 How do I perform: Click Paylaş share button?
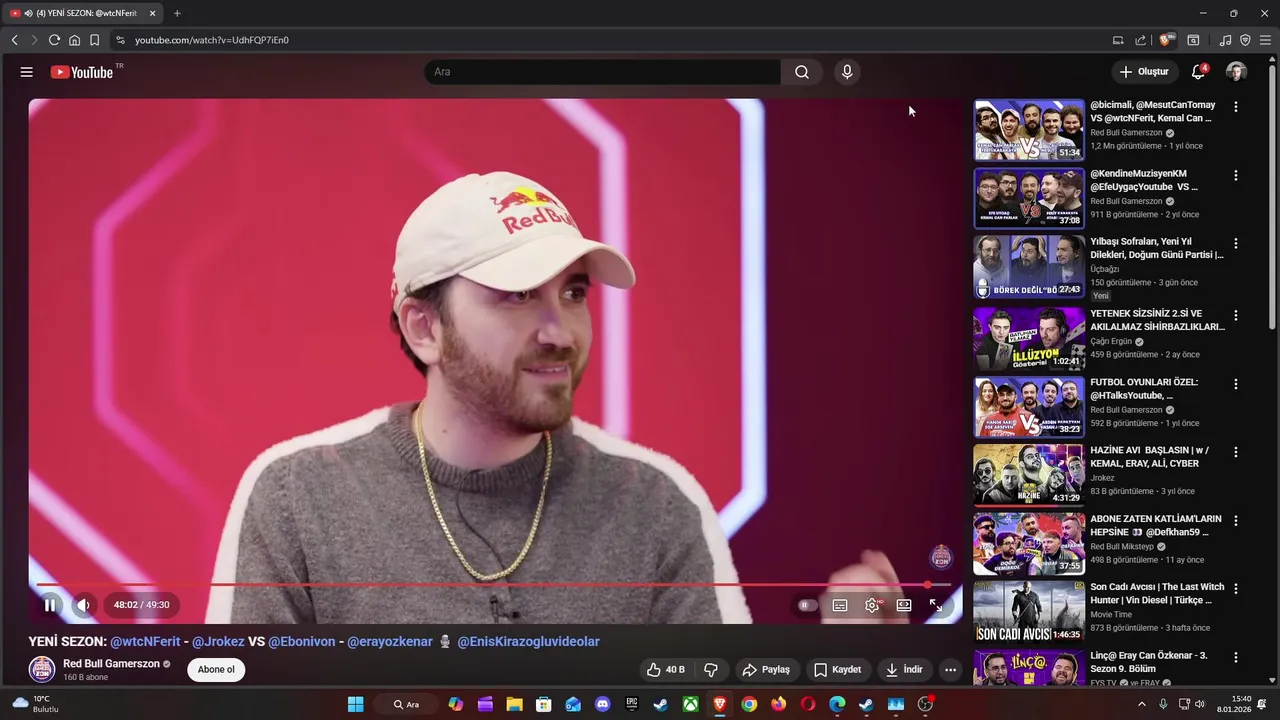(765, 669)
